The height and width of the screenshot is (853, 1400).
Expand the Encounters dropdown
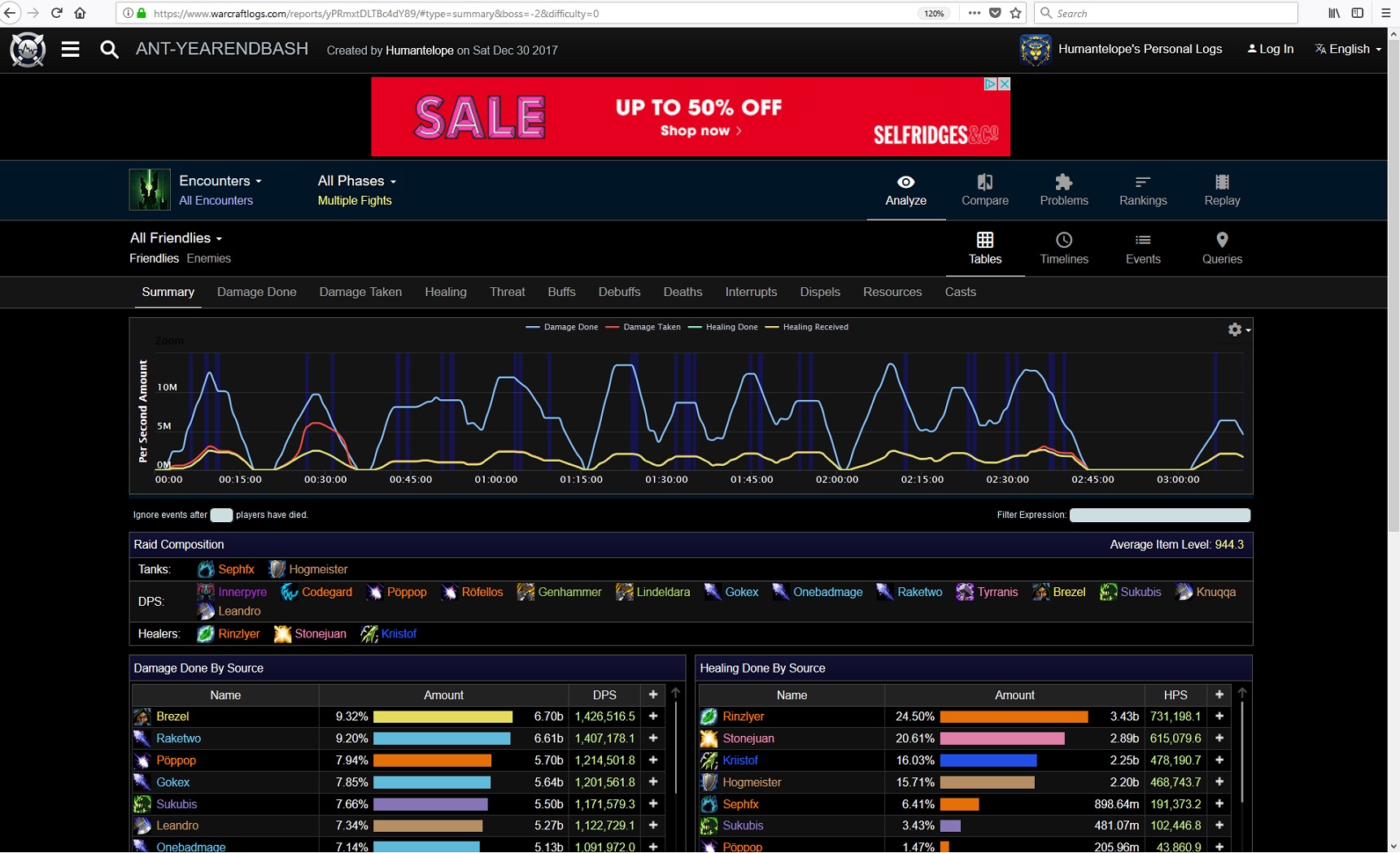tap(220, 181)
